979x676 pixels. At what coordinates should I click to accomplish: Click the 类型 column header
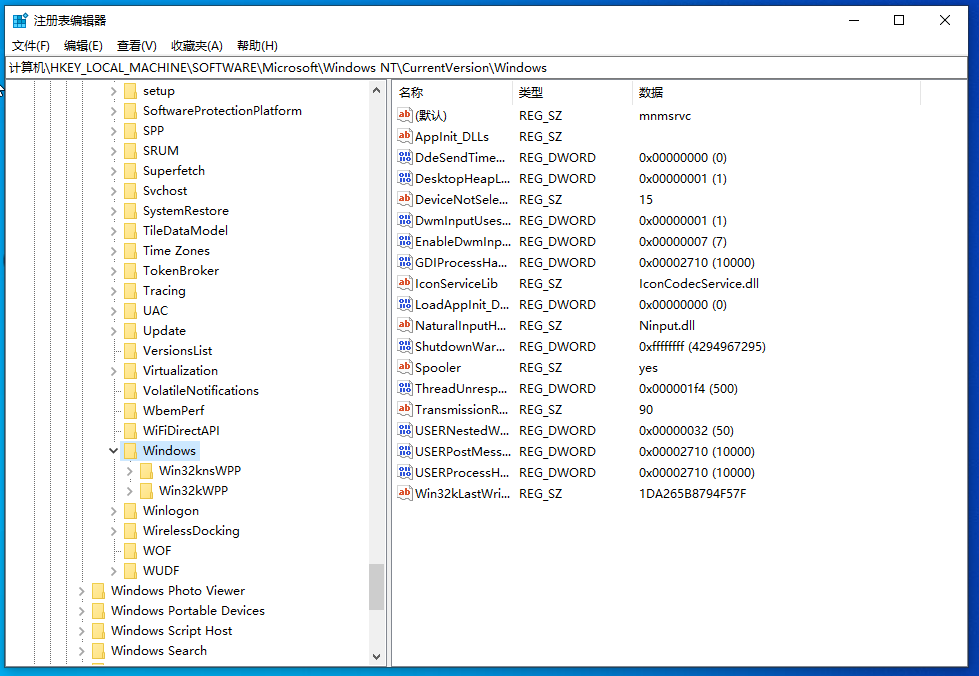(x=573, y=92)
